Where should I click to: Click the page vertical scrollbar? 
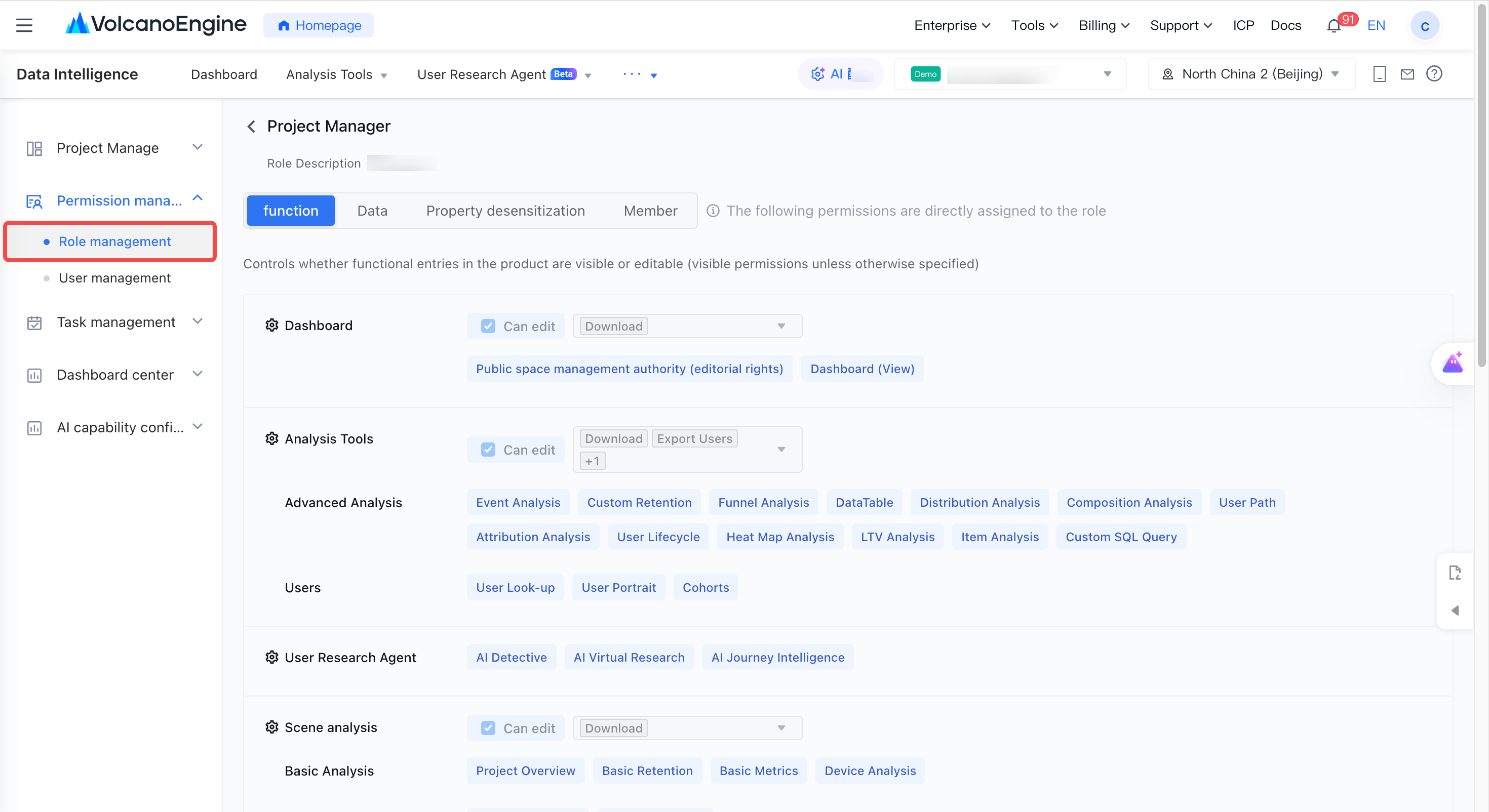click(1481, 185)
